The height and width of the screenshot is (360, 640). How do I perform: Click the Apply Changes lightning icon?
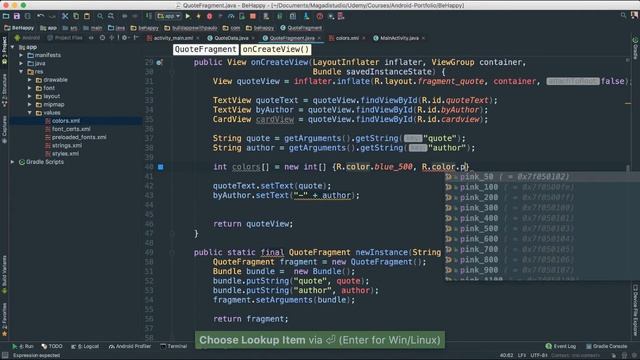(x=198, y=16)
